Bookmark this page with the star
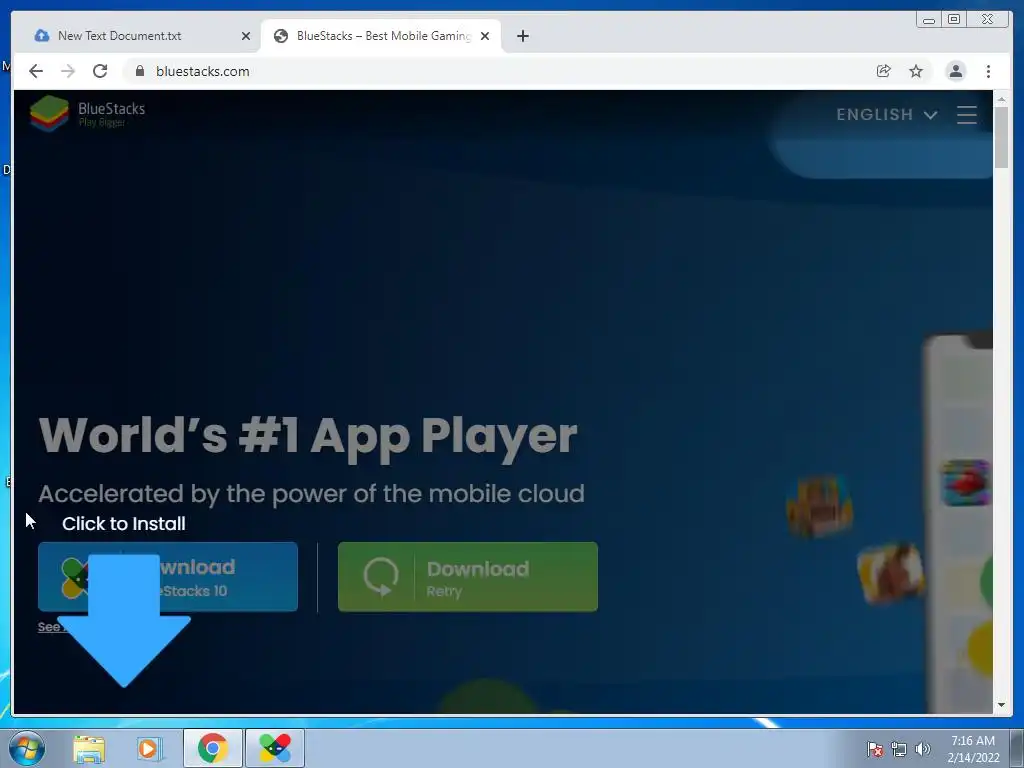The width and height of the screenshot is (1024, 768). coord(916,71)
